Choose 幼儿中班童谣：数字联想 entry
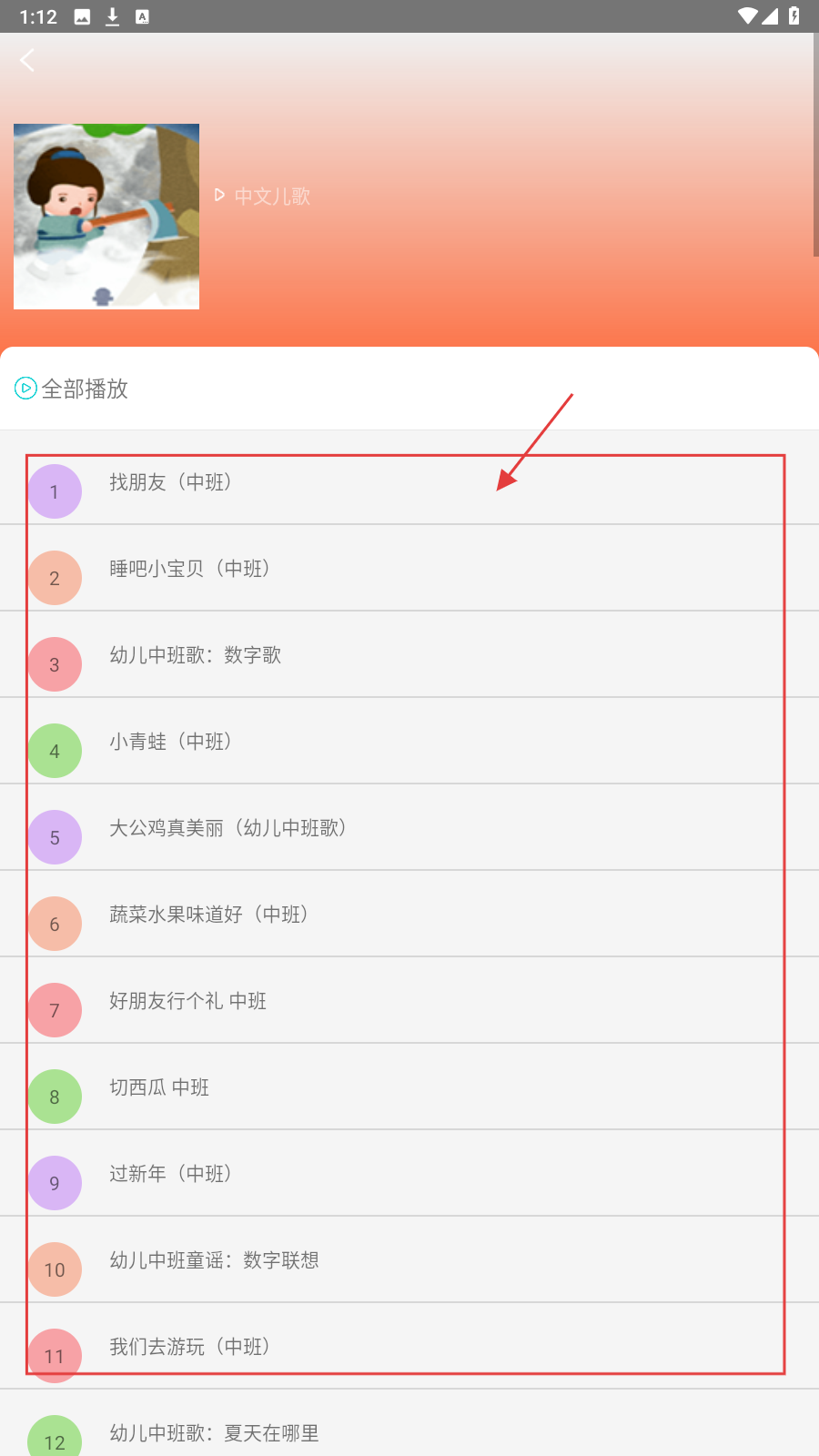819x1456 pixels. tap(215, 1260)
